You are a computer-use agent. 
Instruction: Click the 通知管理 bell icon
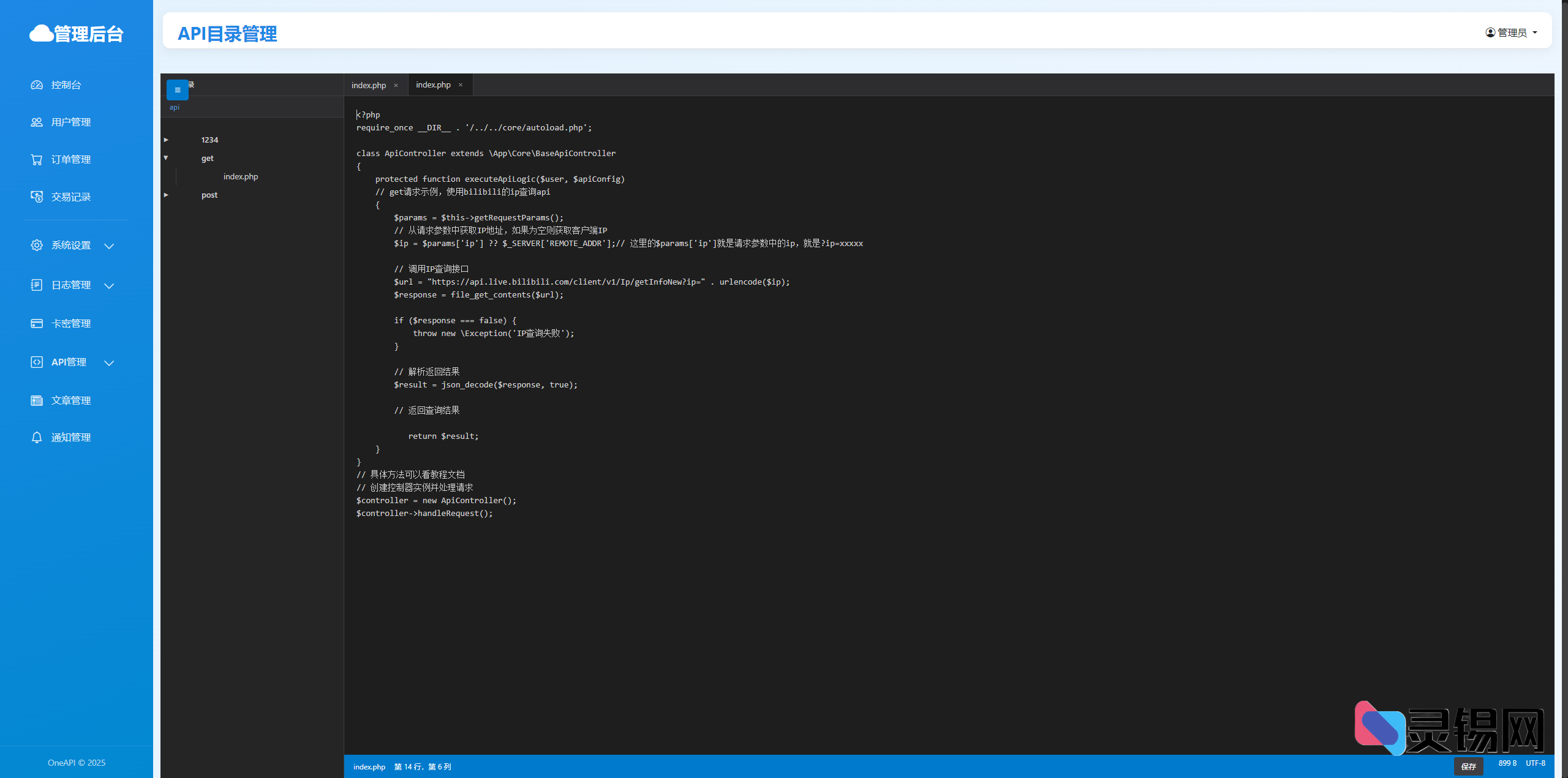(x=37, y=438)
